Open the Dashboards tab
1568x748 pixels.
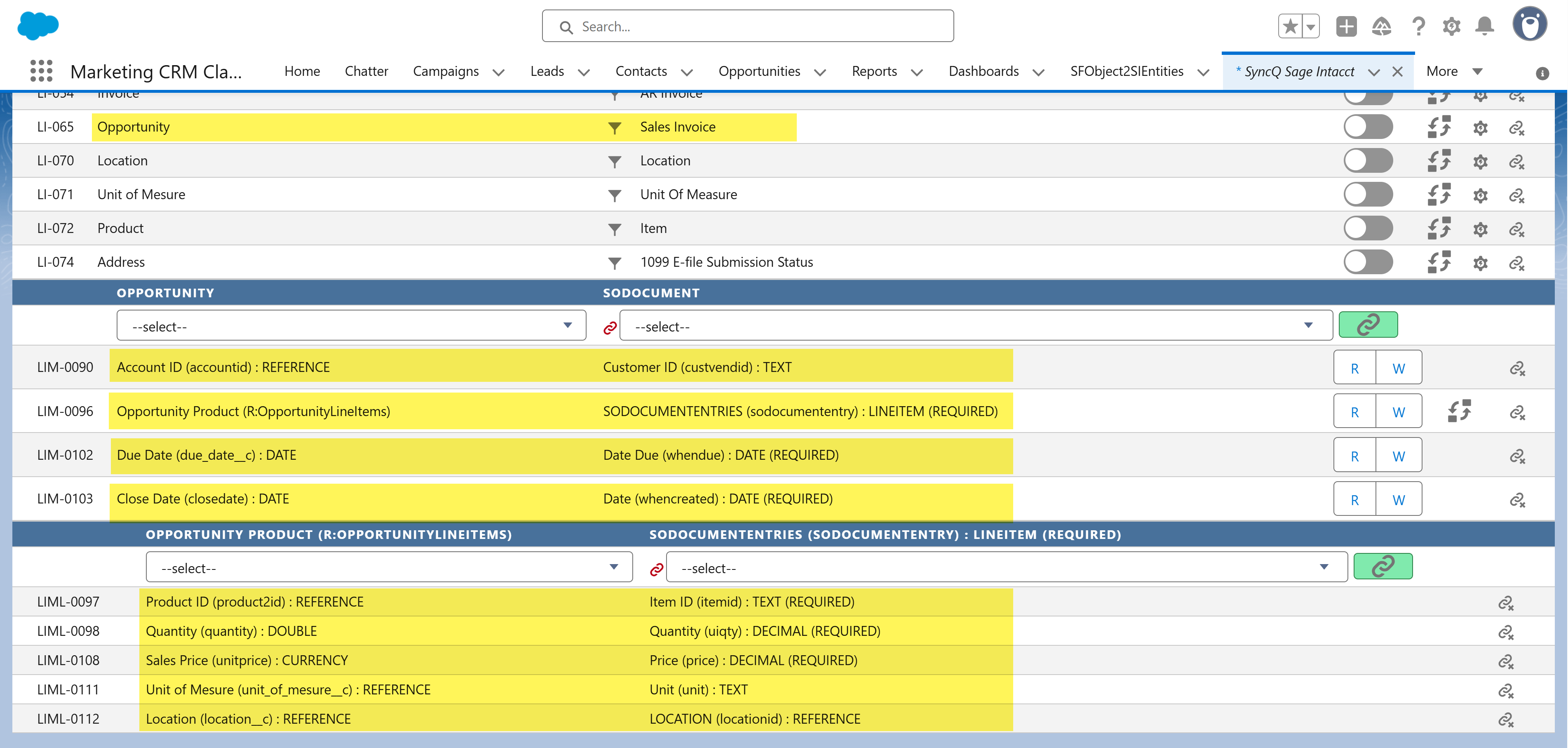[x=983, y=71]
